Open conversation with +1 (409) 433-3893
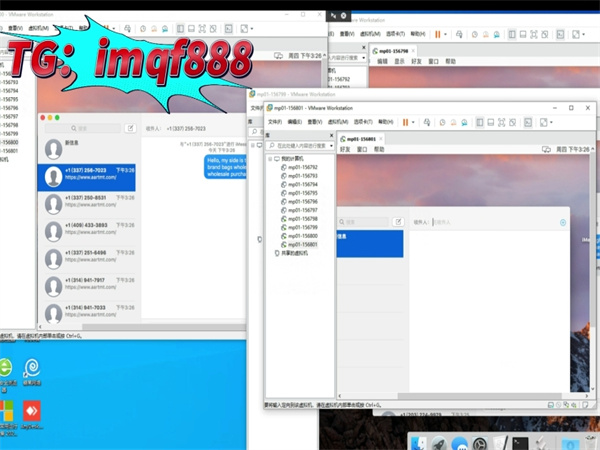 [x=86, y=225]
